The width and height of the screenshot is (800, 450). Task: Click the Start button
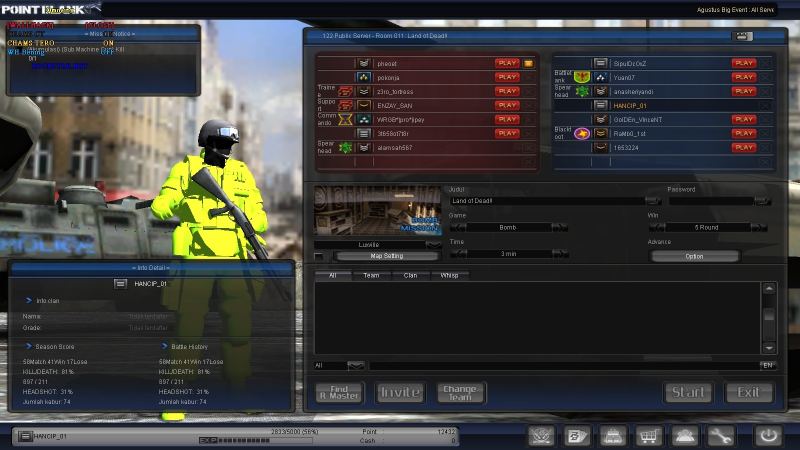pyautogui.click(x=688, y=392)
